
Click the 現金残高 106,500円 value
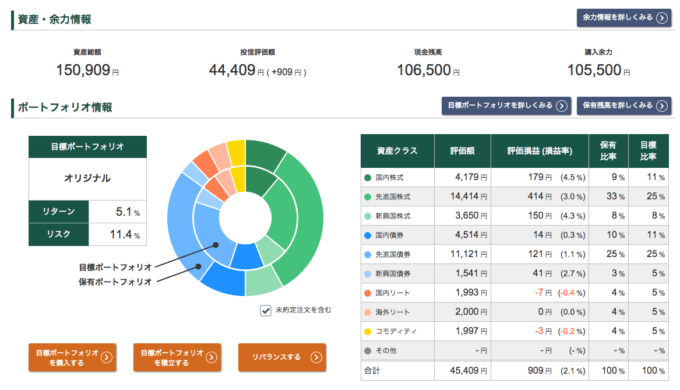point(428,70)
